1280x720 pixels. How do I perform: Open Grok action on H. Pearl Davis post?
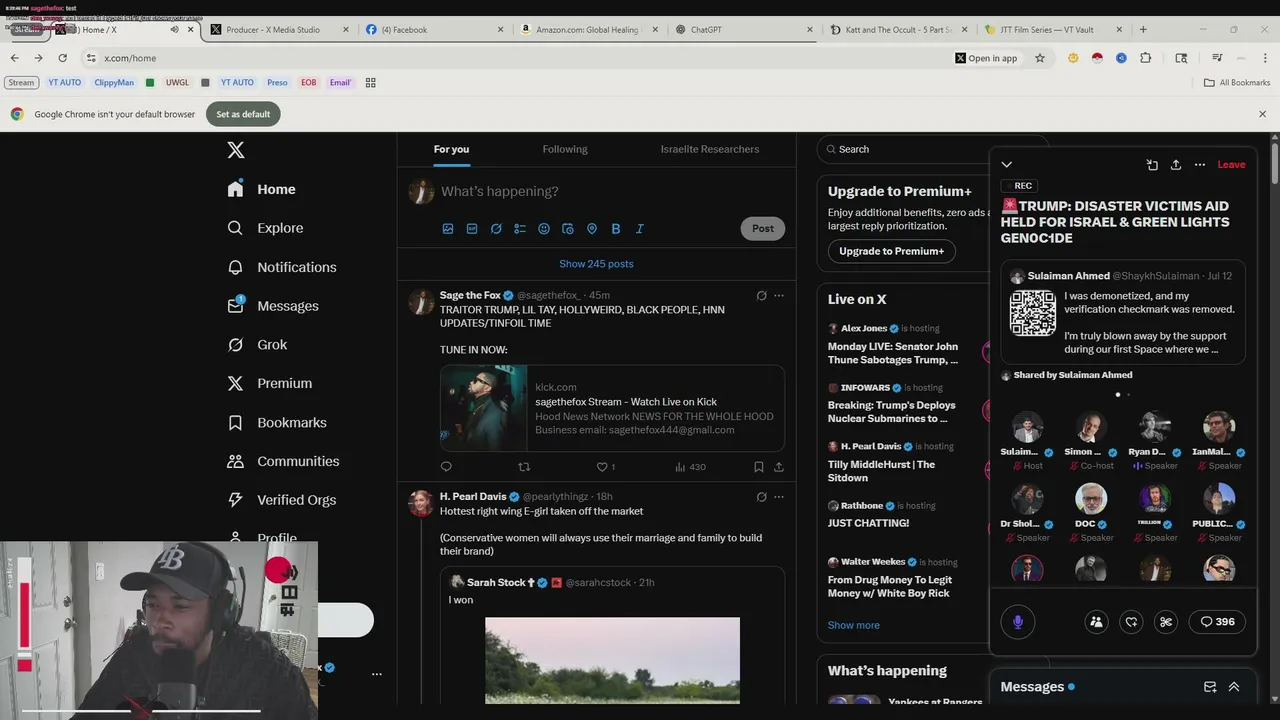tap(761, 497)
